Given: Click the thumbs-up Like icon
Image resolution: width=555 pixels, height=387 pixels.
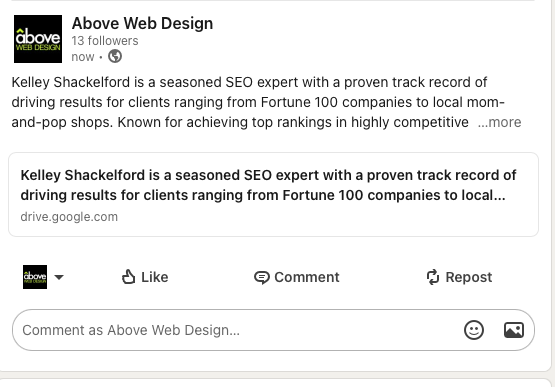Looking at the screenshot, I should 128,277.
